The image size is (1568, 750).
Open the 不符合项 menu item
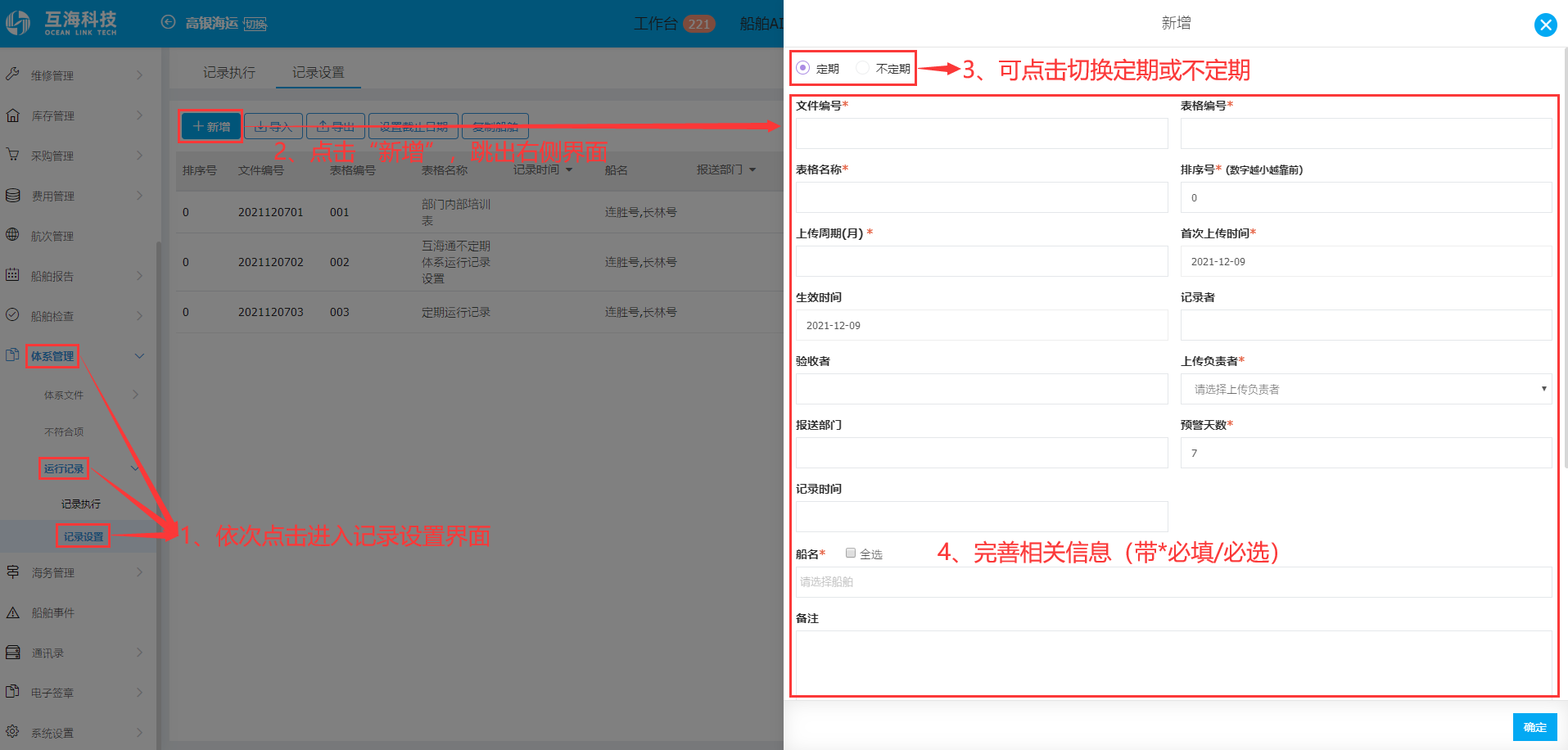pyautogui.click(x=64, y=431)
